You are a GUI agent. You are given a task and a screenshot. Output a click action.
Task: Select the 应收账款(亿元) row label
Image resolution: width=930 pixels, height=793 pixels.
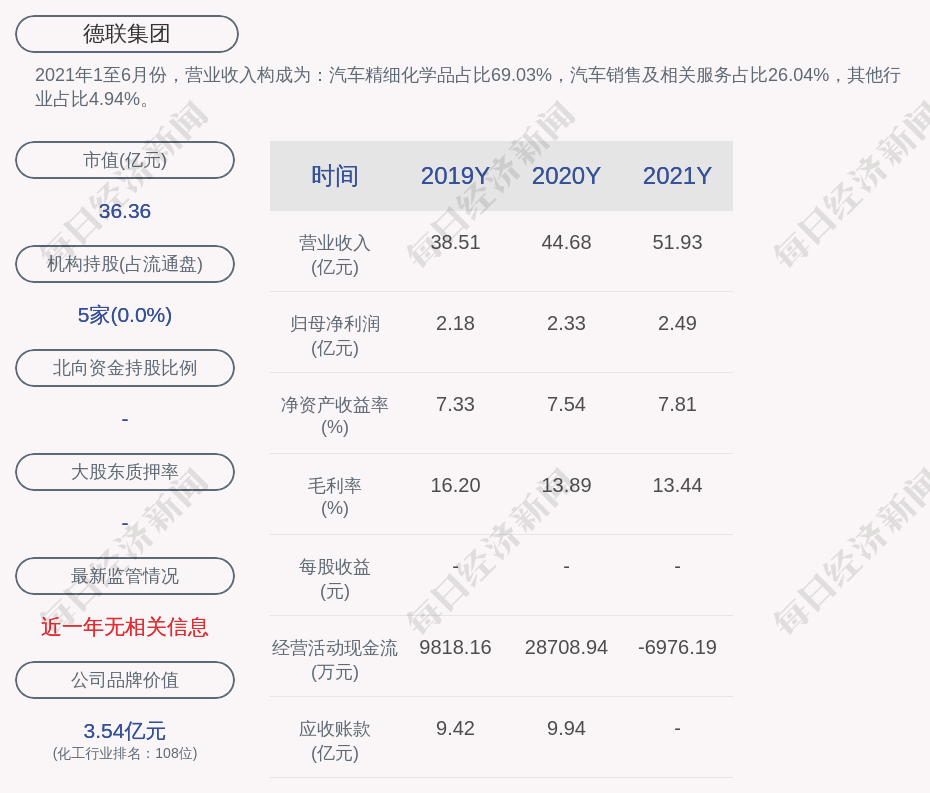(335, 741)
